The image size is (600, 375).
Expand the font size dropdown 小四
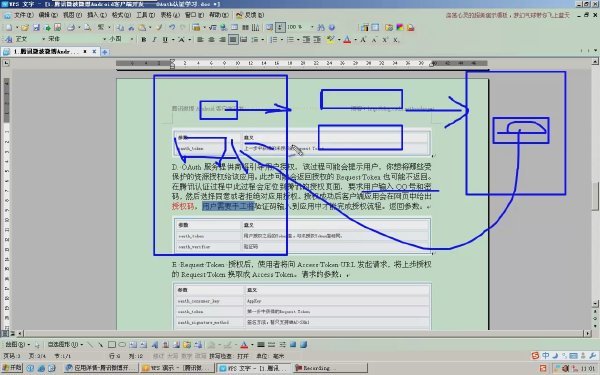132,39
